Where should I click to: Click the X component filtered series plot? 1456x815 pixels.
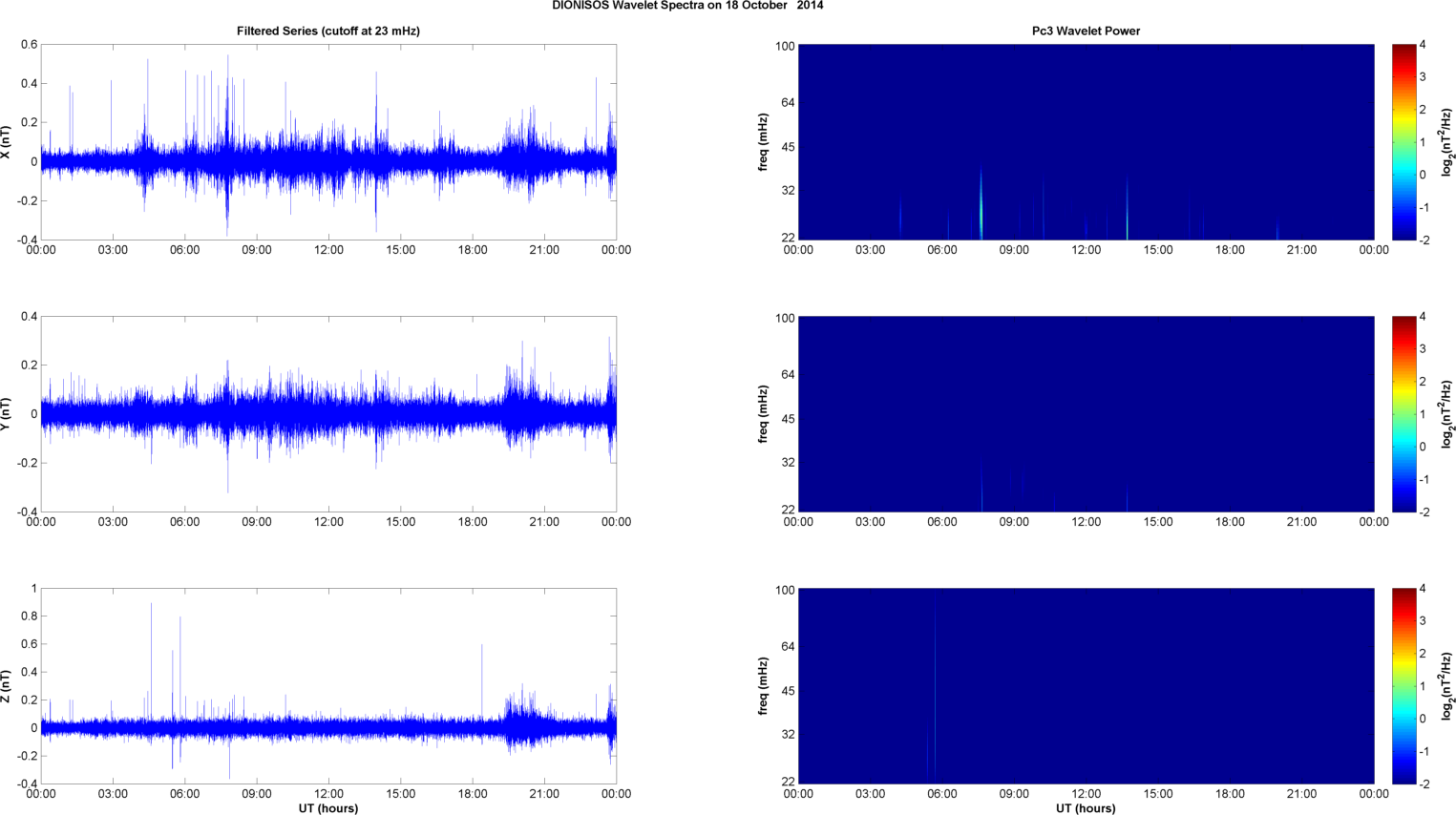[x=328, y=142]
